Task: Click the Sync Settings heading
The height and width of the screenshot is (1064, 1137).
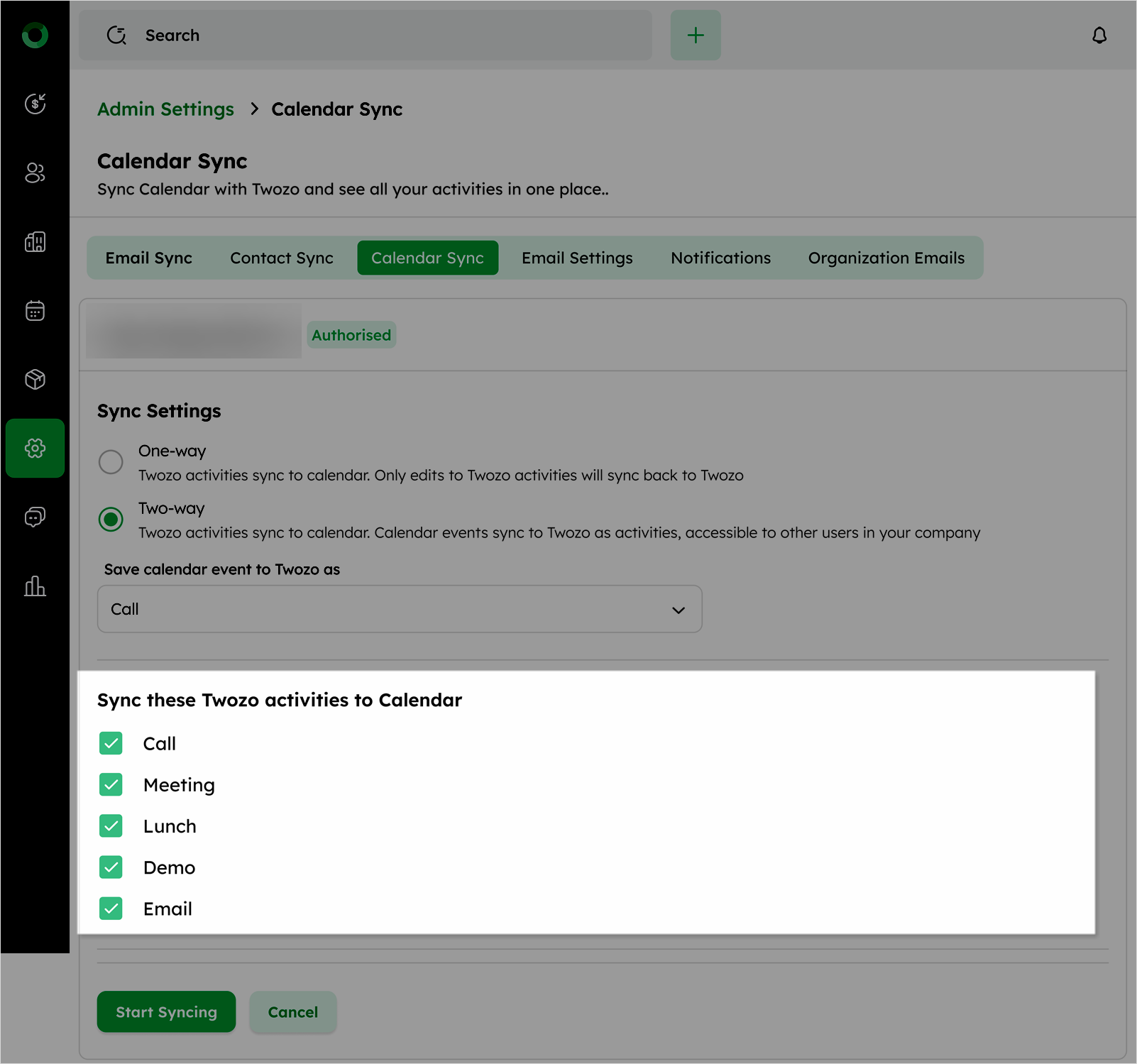Action: pyautogui.click(x=159, y=411)
